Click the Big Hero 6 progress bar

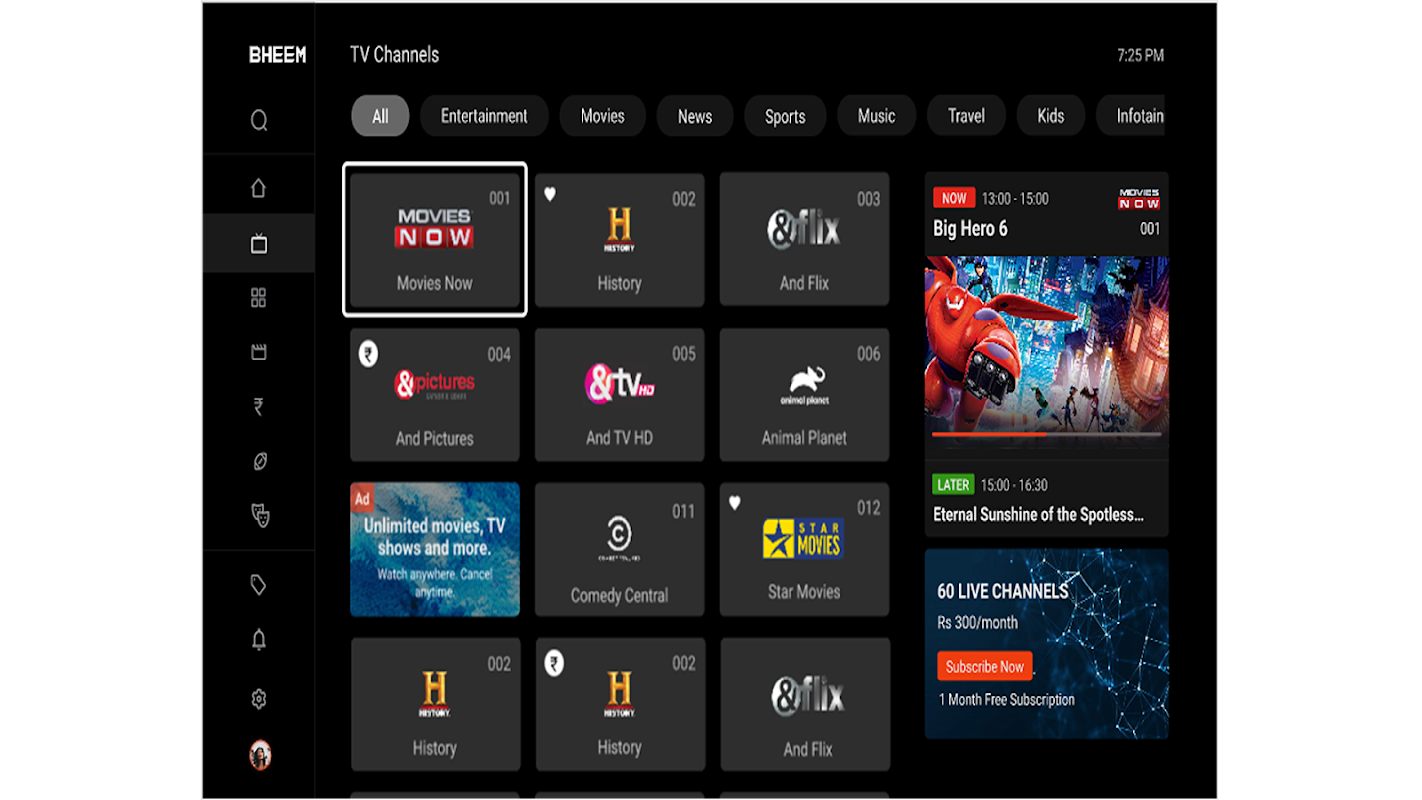1047,434
